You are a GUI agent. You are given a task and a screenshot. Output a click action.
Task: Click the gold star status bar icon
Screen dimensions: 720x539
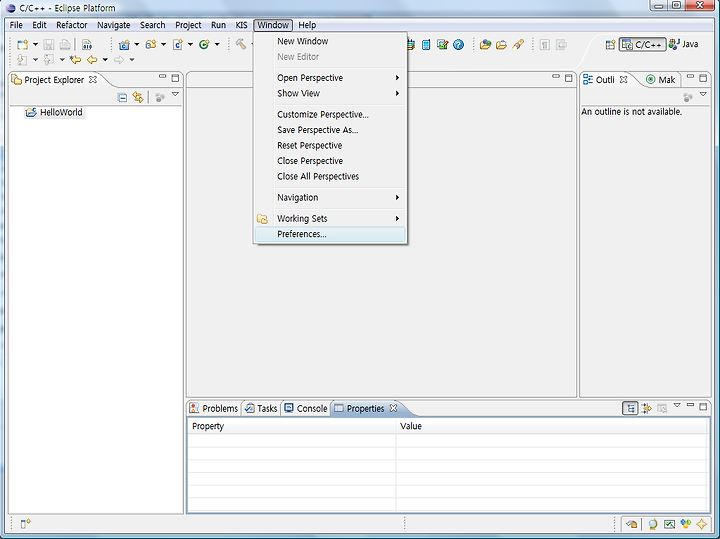(x=702, y=524)
